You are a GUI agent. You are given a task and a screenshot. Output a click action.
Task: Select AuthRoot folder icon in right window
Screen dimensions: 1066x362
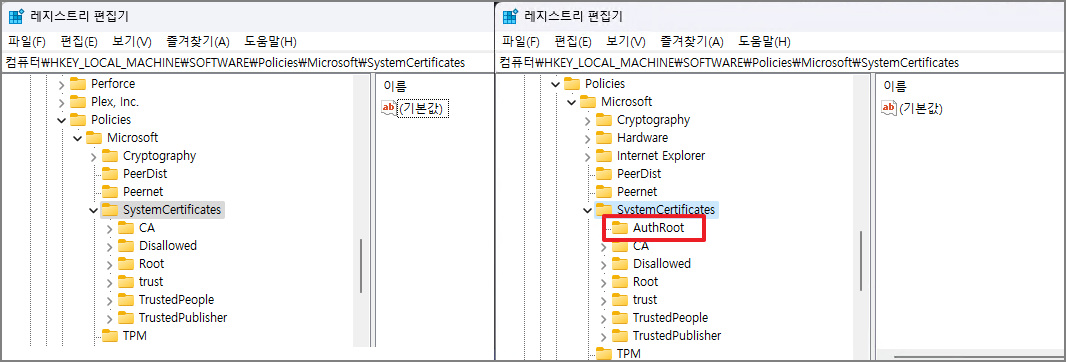coord(620,228)
